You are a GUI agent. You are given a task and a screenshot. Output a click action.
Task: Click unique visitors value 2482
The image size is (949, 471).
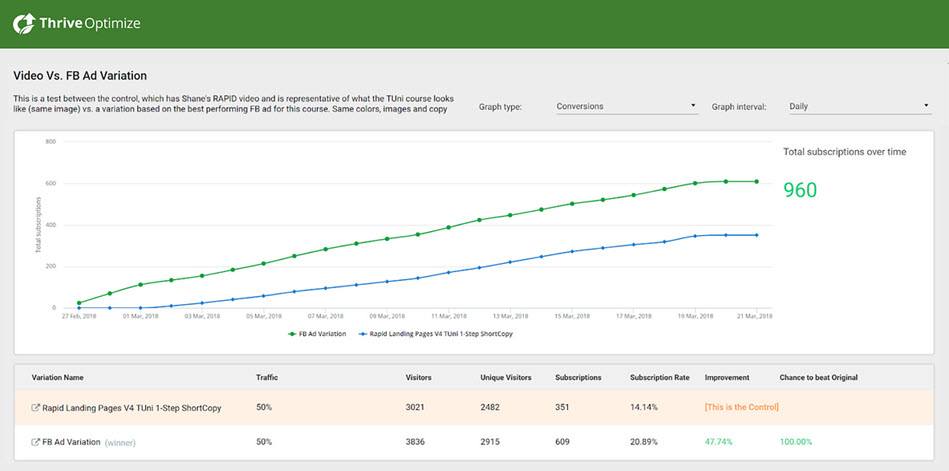[490, 407]
